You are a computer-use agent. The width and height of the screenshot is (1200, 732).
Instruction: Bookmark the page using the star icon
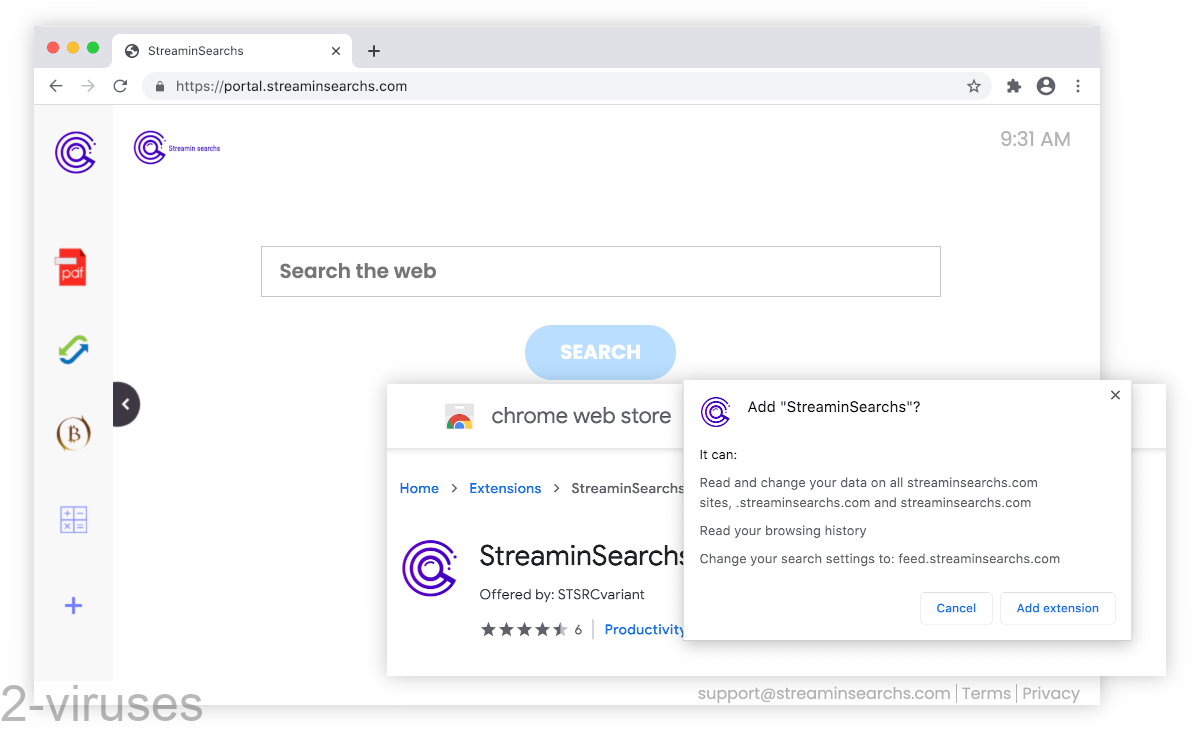973,86
